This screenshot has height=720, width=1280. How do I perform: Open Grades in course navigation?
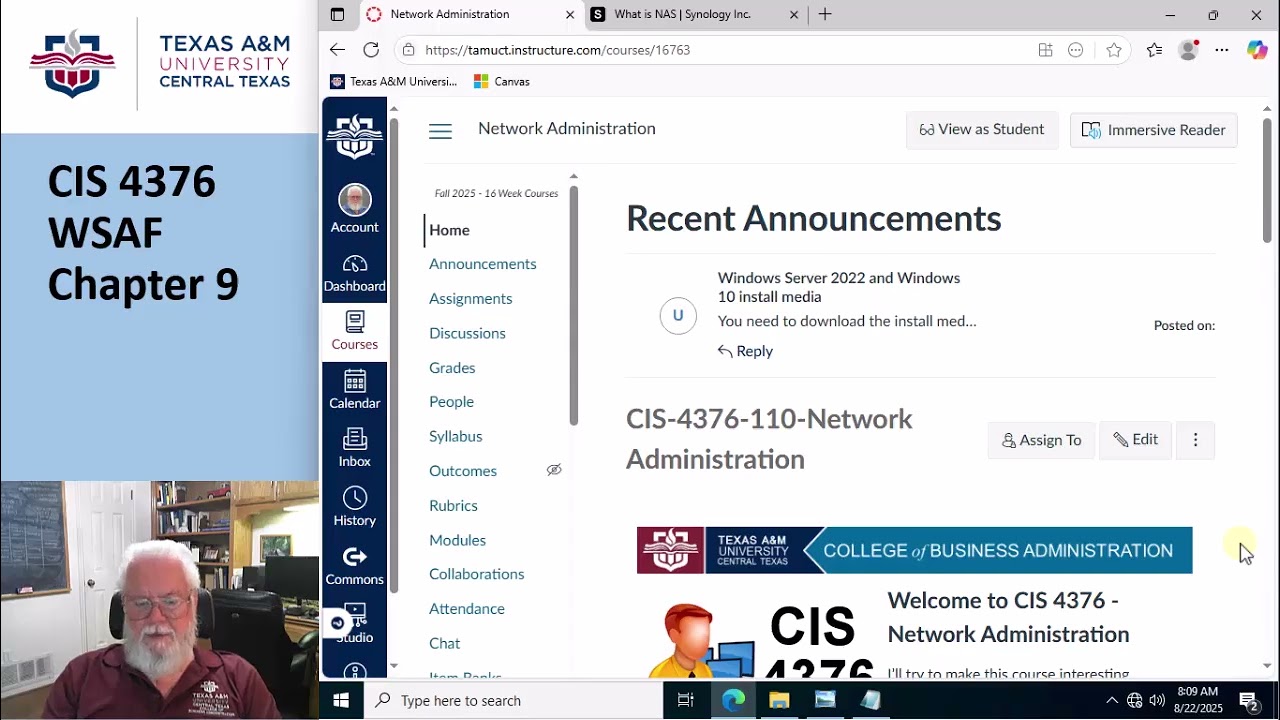point(452,368)
